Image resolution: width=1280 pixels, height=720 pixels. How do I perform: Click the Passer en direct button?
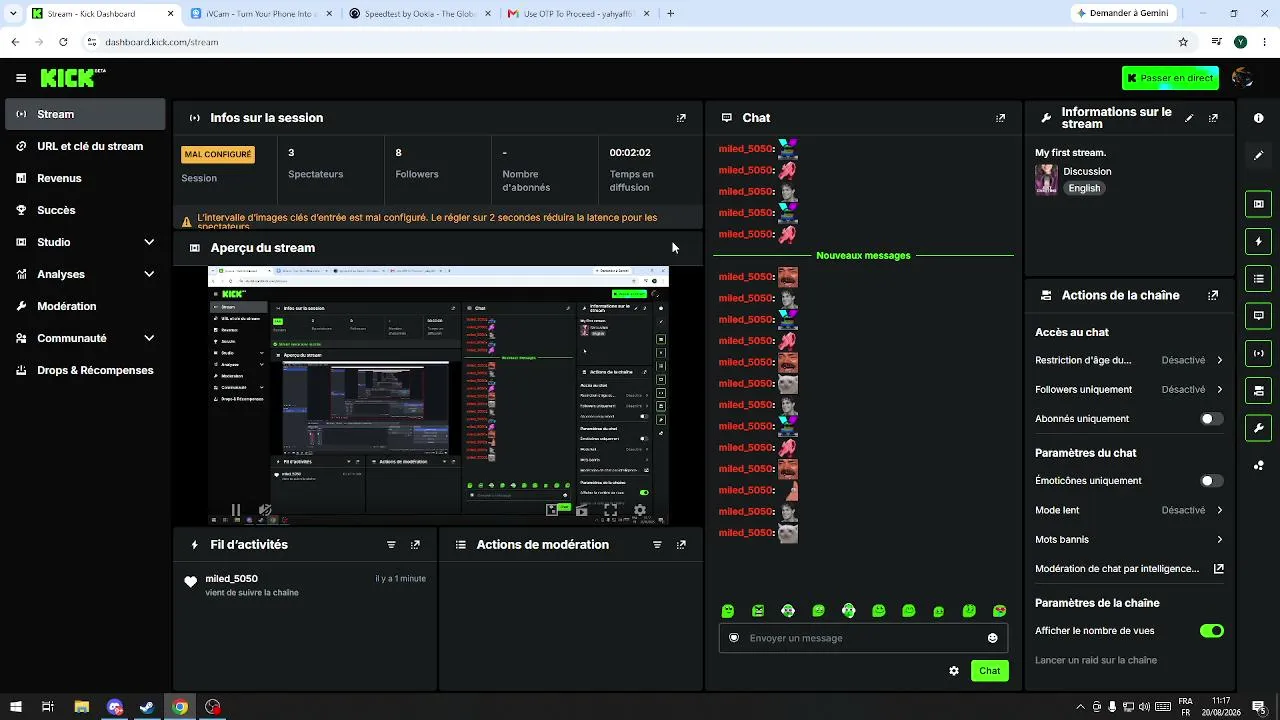[1170, 78]
